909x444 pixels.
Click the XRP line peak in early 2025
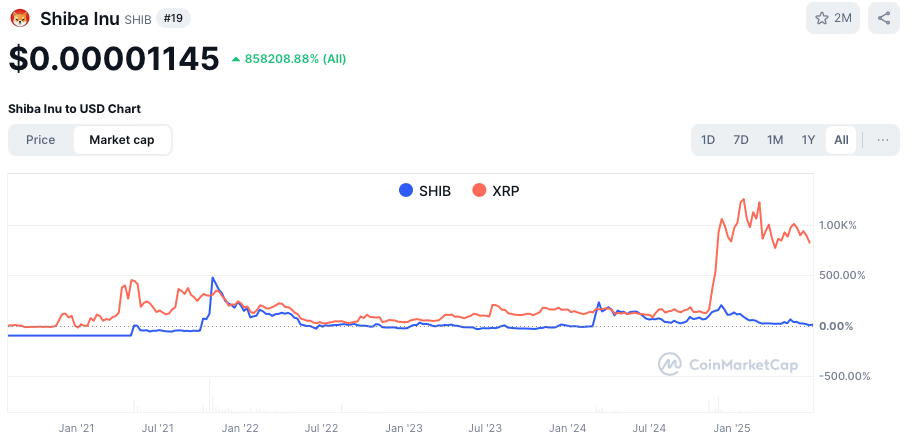tap(743, 200)
